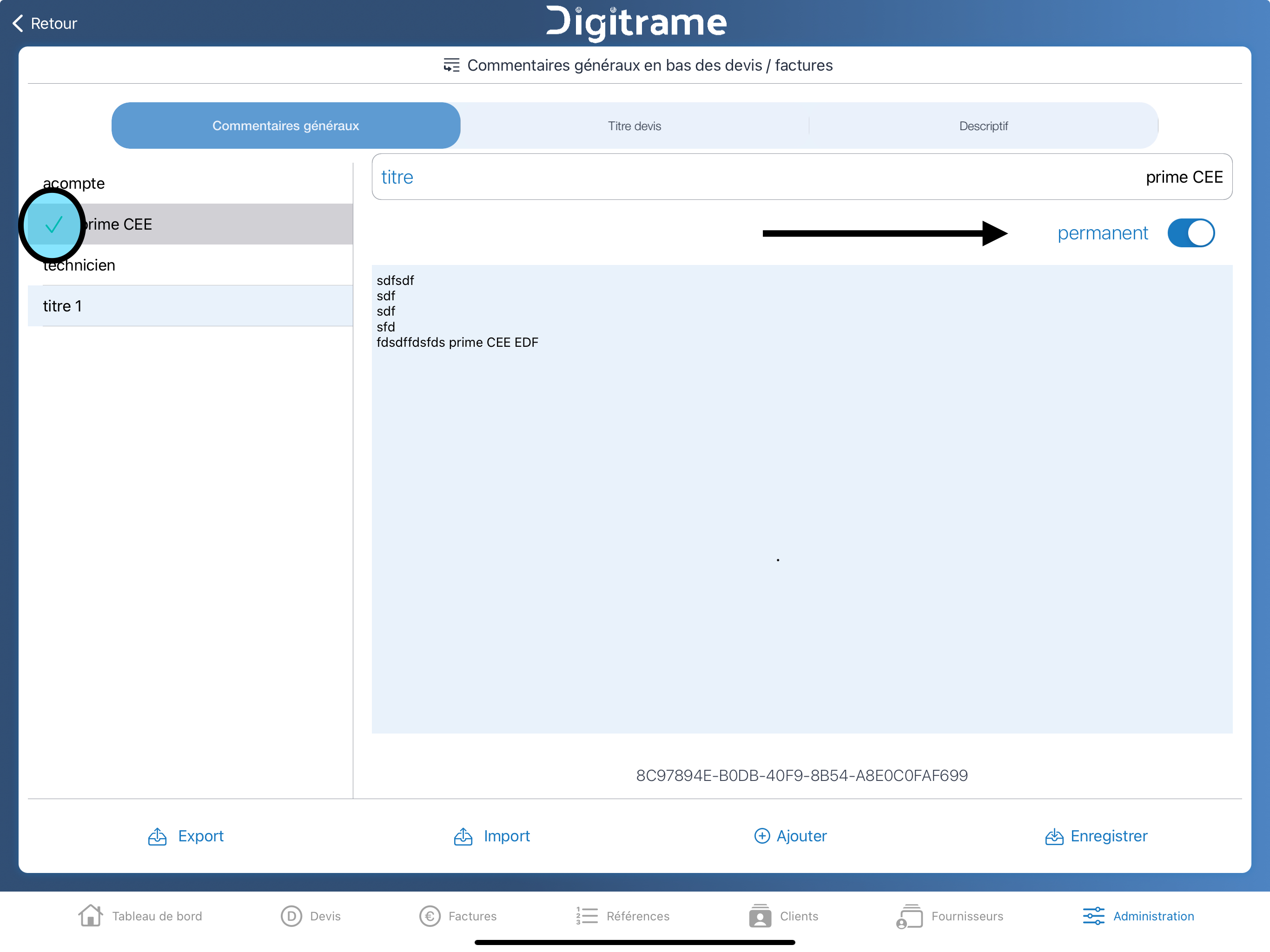Open Références numbered list icon
The width and height of the screenshot is (1270, 952).
point(587,916)
